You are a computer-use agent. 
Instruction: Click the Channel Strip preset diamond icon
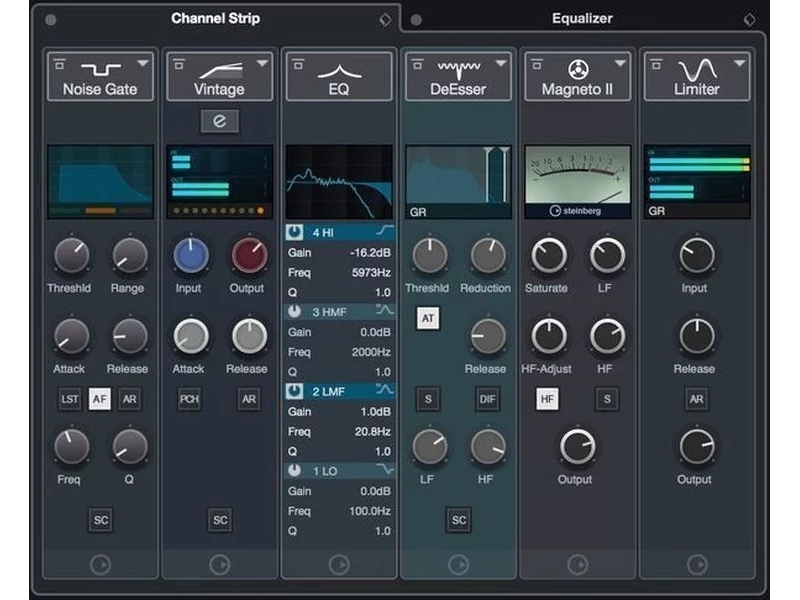(385, 20)
